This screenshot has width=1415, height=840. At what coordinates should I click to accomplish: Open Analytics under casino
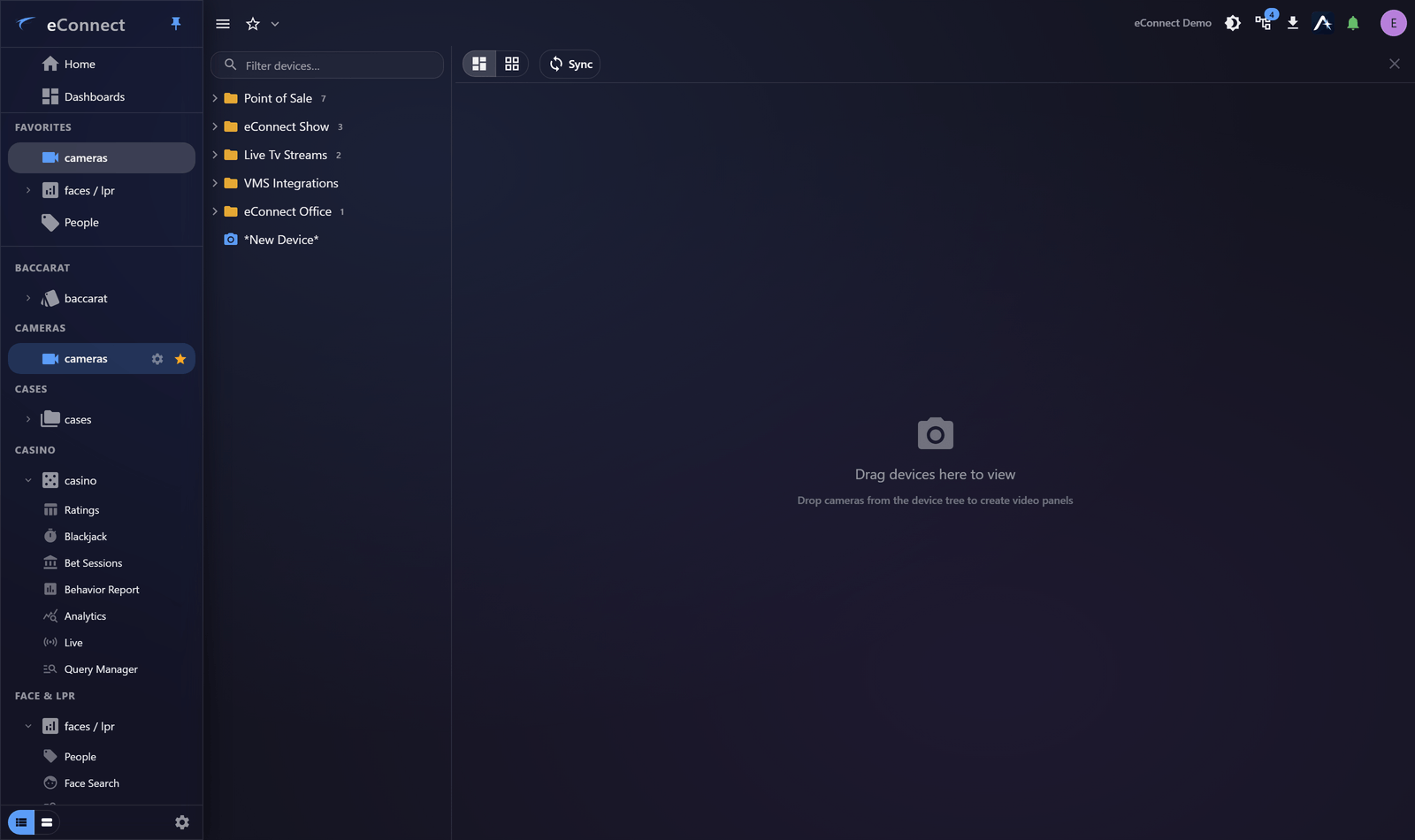pos(102,616)
